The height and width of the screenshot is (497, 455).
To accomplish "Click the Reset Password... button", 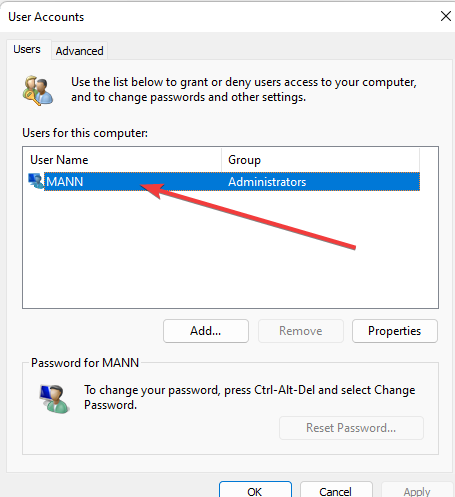I will pyautogui.click(x=351, y=428).
